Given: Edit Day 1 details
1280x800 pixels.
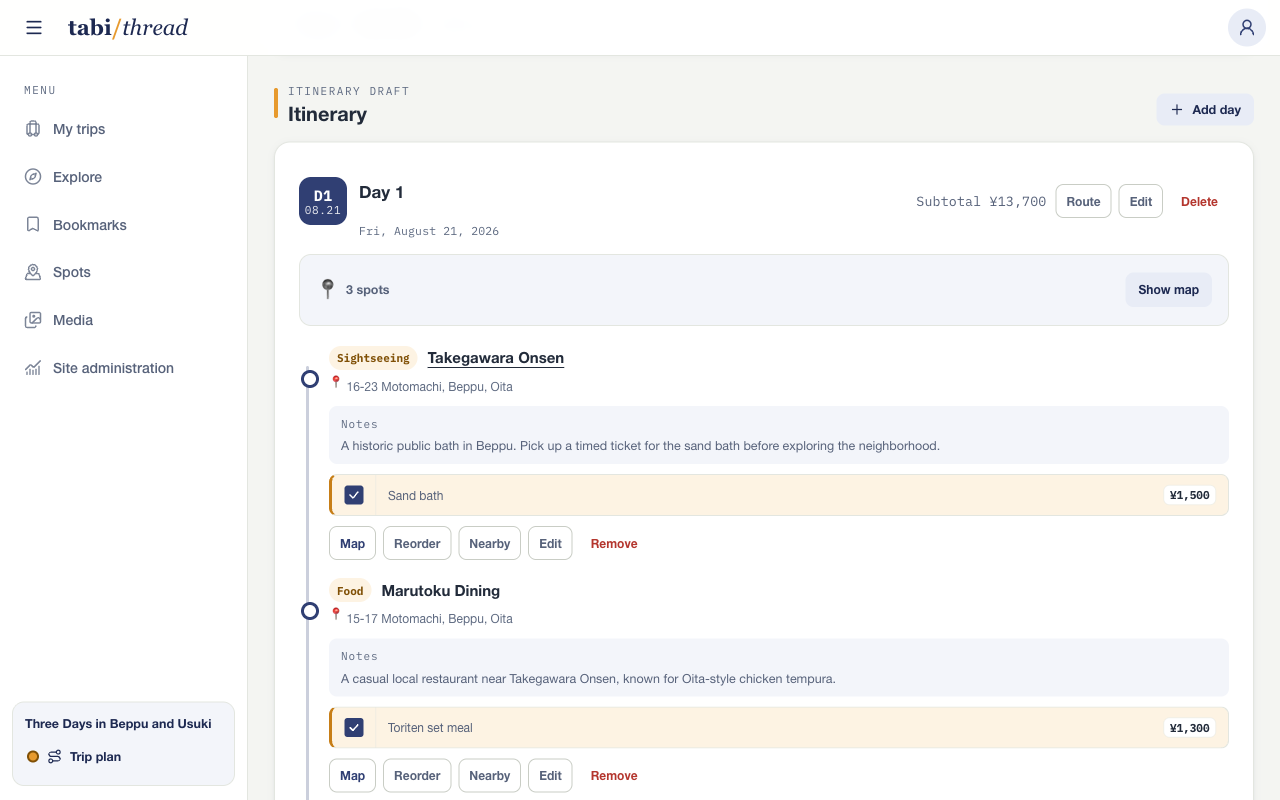Looking at the screenshot, I should pos(1141,201).
